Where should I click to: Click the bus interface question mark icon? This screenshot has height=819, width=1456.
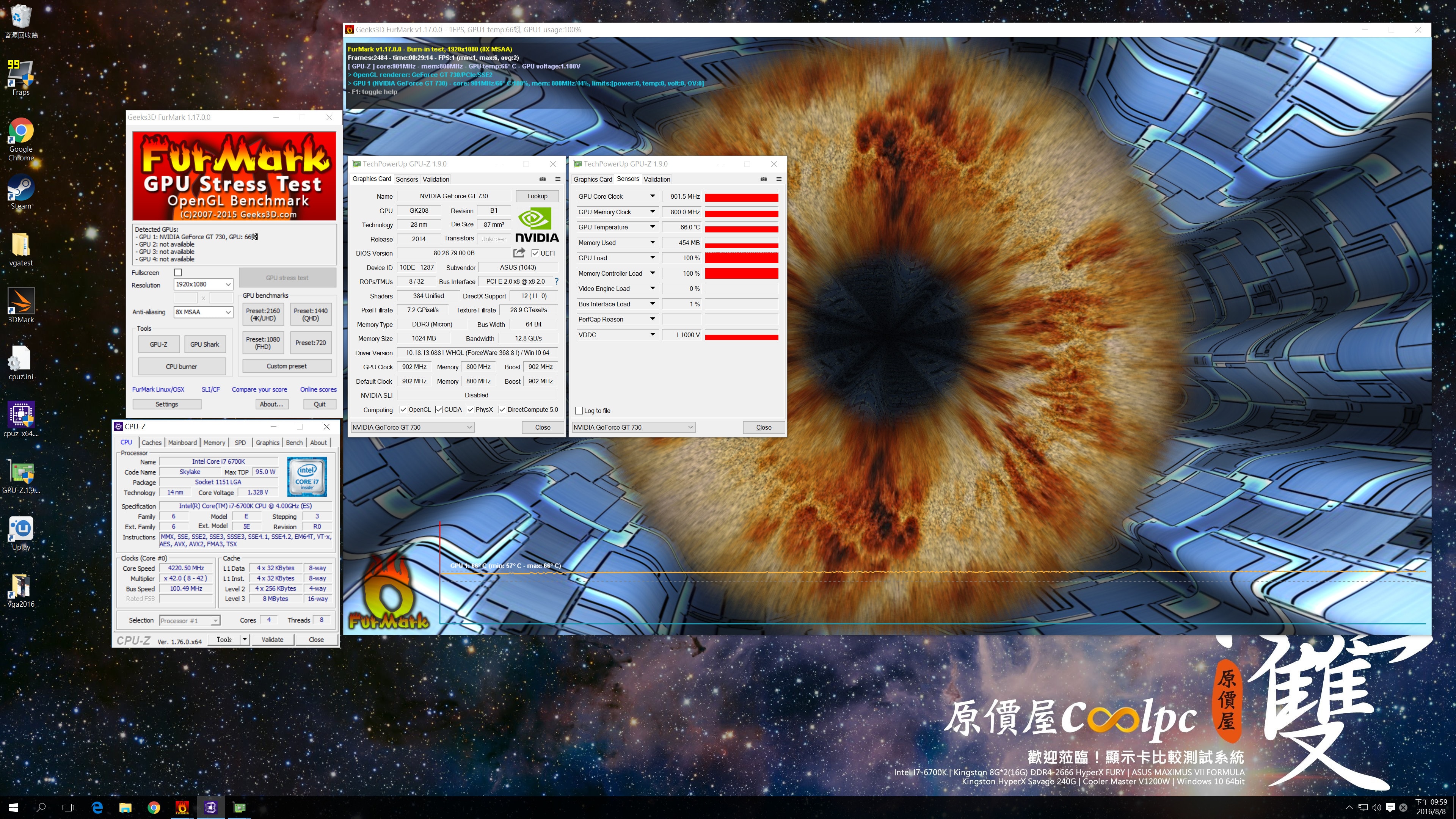tap(556, 281)
